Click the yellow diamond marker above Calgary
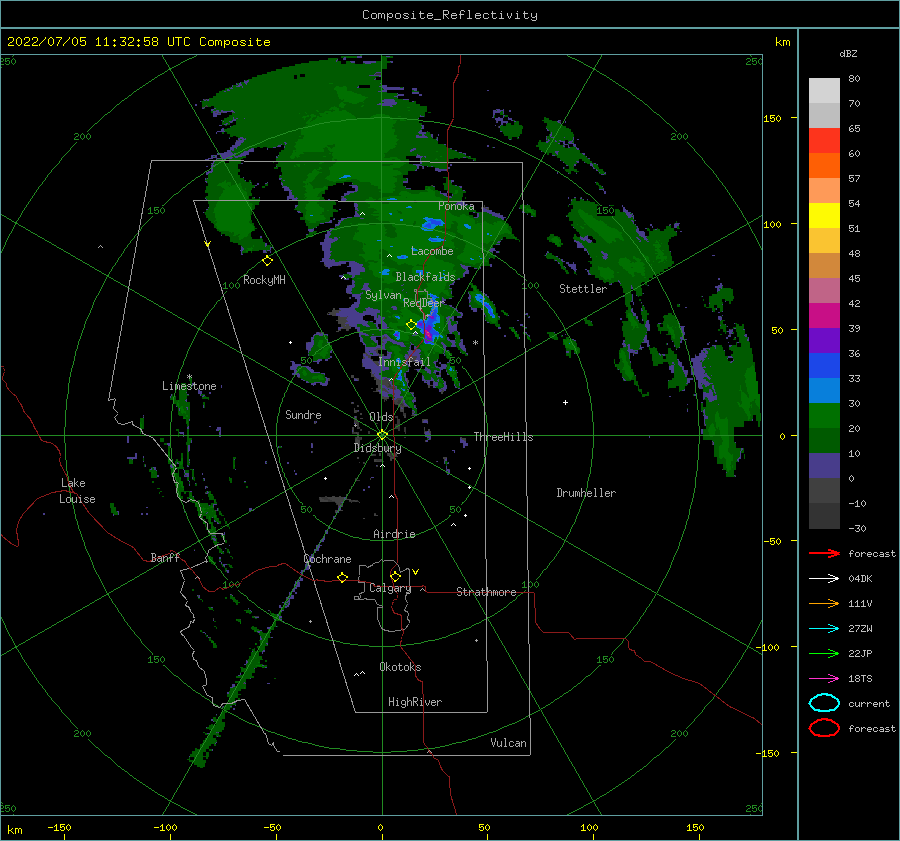Screen dimensions: 900x841 [395, 576]
